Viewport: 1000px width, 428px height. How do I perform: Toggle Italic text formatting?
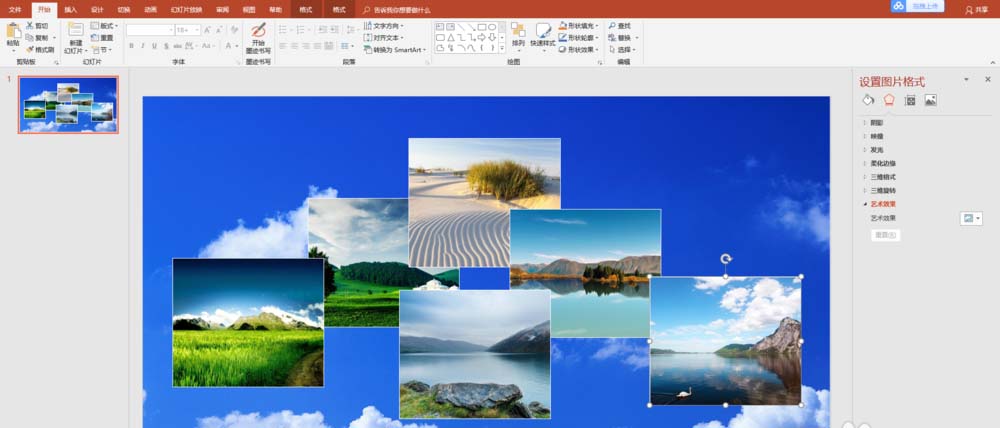(x=143, y=46)
